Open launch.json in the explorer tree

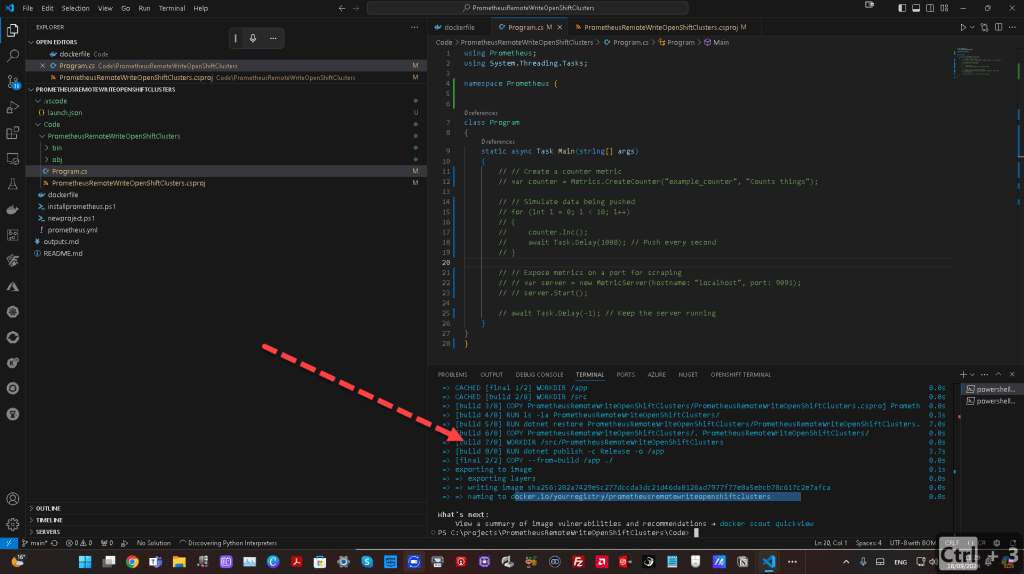point(65,113)
